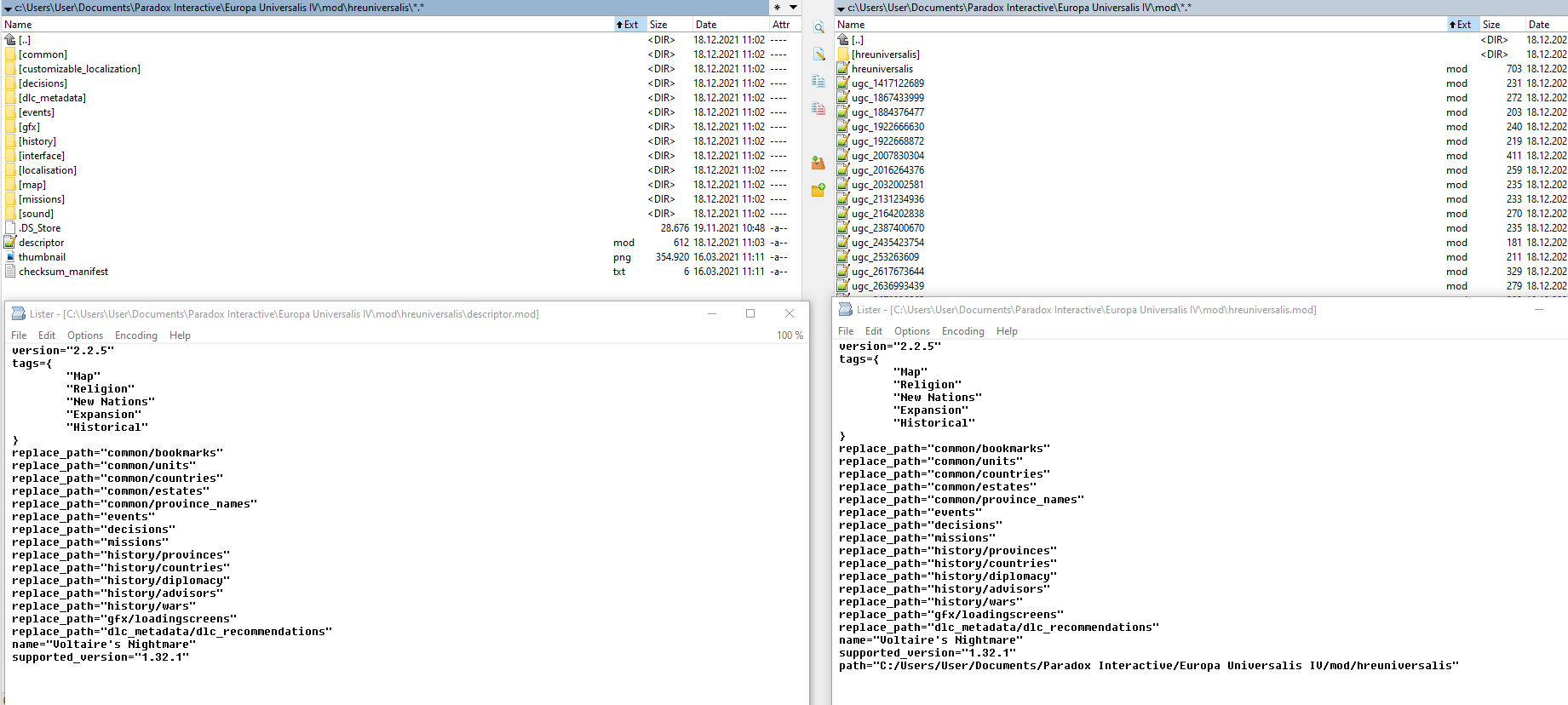Select the ugc_2636993439 file icon

pyautogui.click(x=843, y=286)
